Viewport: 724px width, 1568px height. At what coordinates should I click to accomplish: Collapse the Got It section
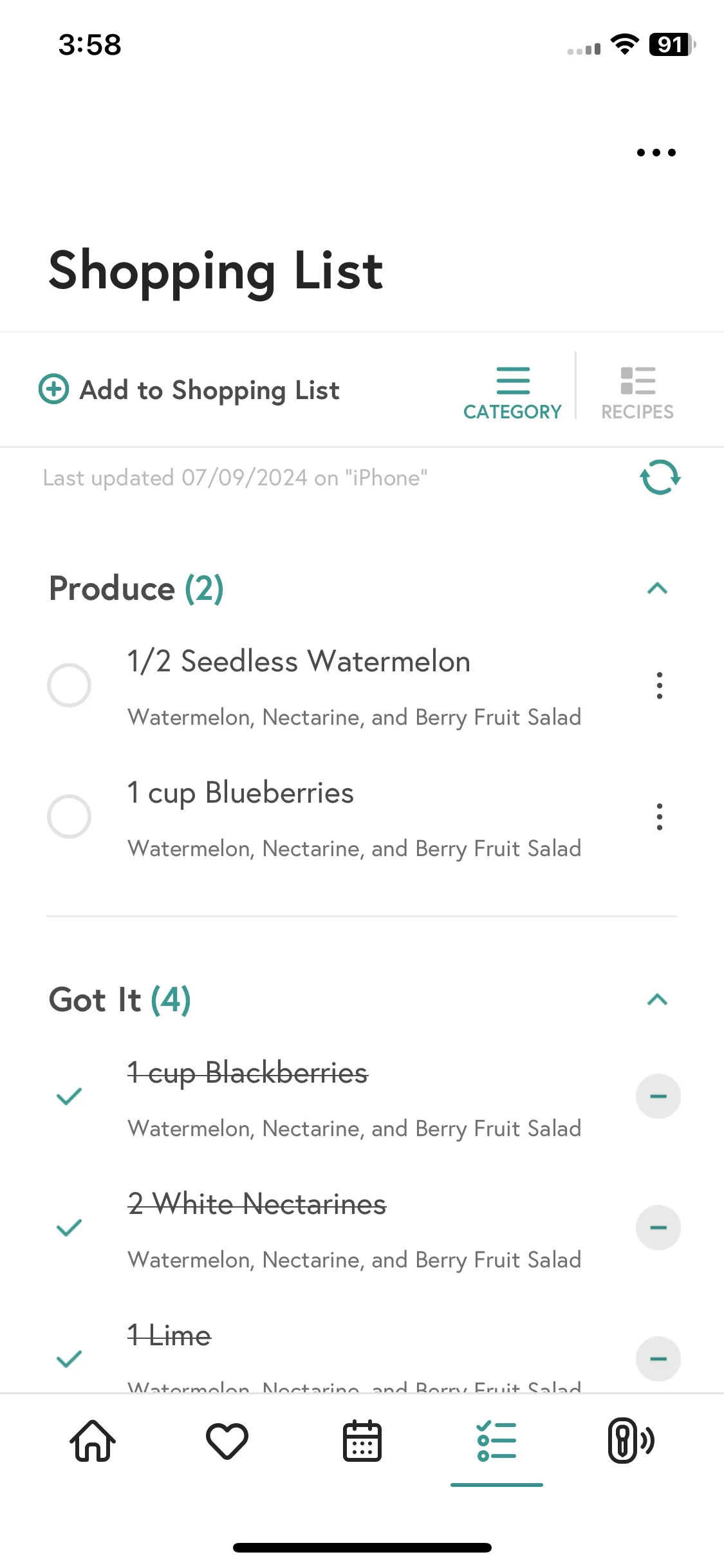pyautogui.click(x=657, y=1000)
